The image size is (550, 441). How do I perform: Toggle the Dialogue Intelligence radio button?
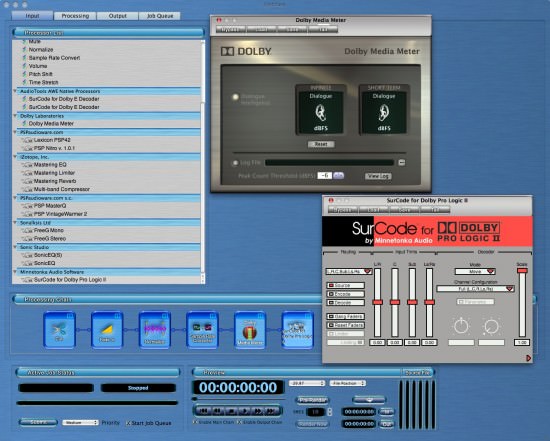tap(235, 97)
